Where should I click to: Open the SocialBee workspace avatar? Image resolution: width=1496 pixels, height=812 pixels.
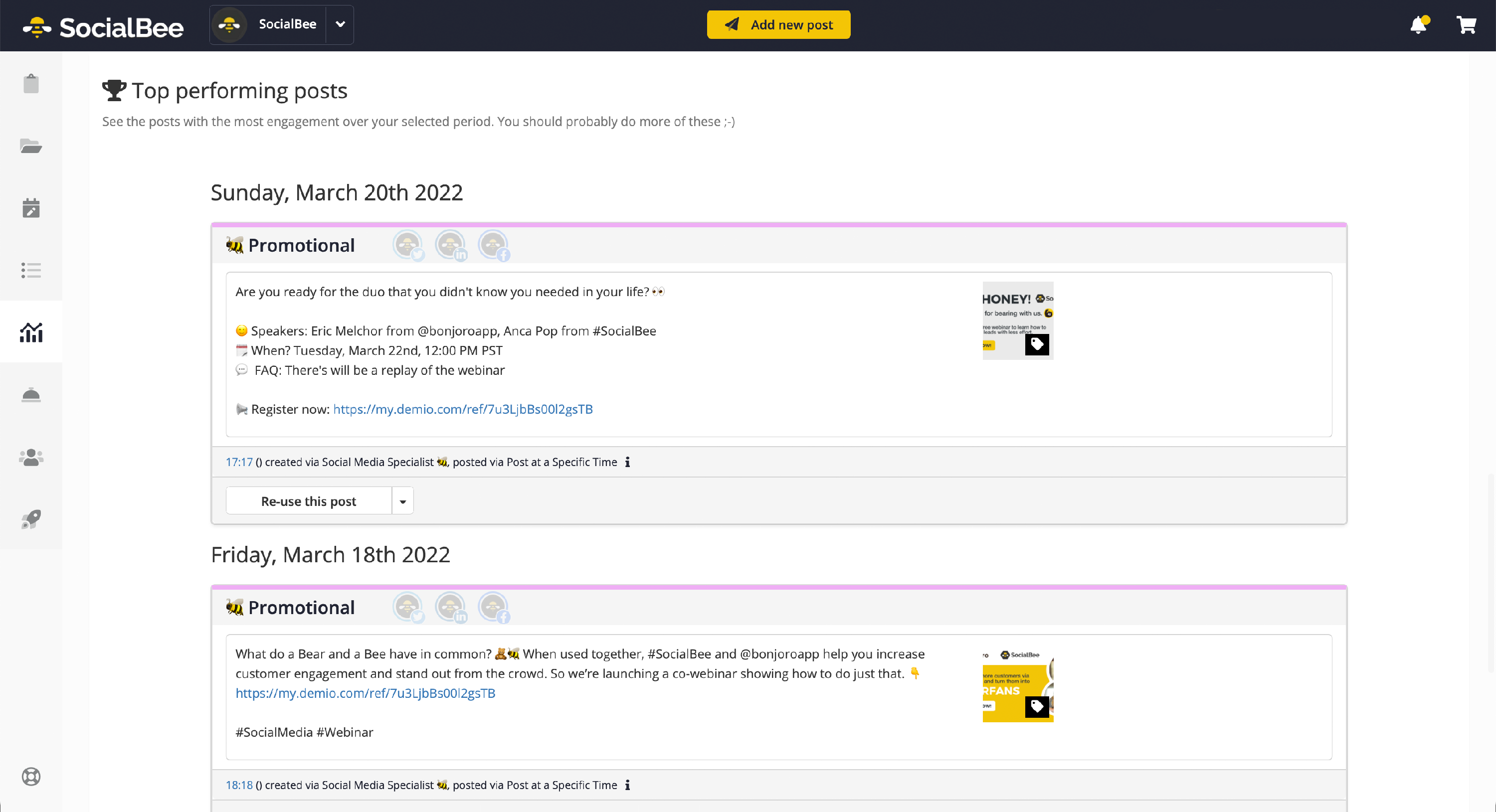pyautogui.click(x=229, y=24)
